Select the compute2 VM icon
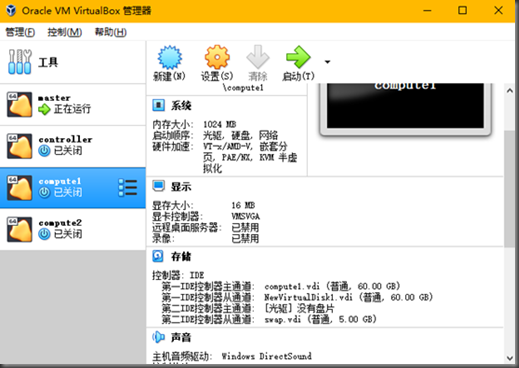 pyautogui.click(x=20, y=229)
